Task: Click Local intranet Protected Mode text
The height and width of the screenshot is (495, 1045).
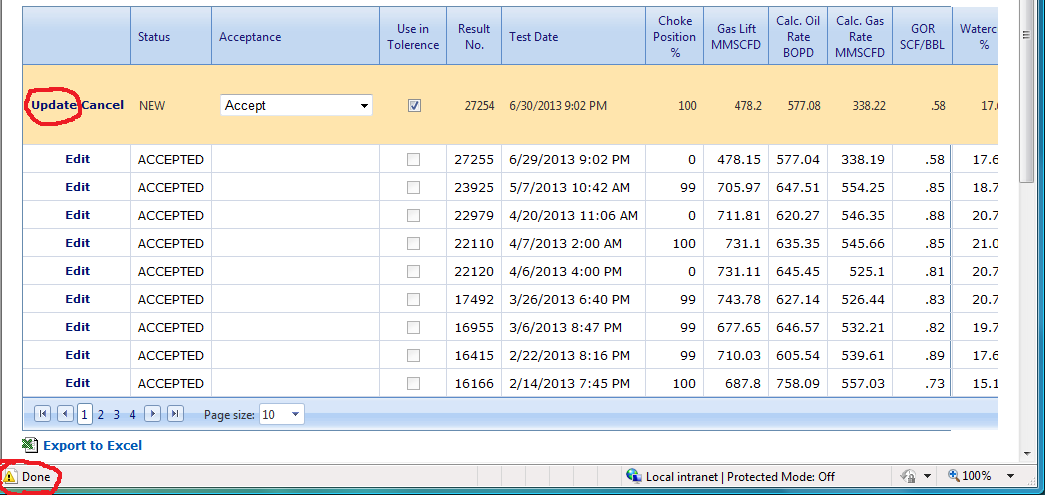Action: pyautogui.click(x=740, y=477)
